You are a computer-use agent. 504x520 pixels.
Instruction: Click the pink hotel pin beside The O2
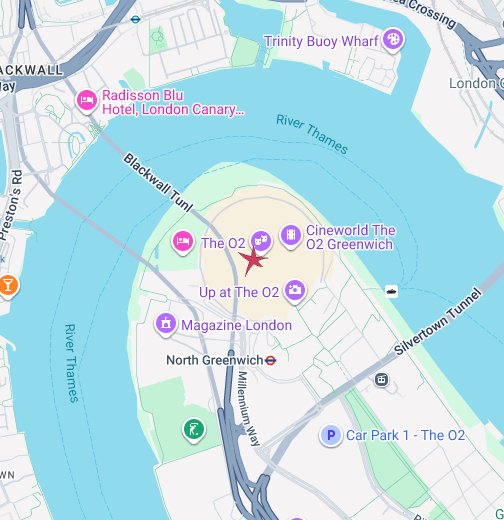click(x=183, y=242)
